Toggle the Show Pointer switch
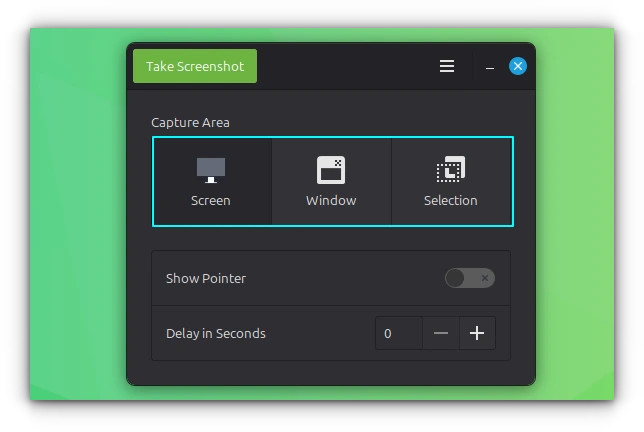 469,278
